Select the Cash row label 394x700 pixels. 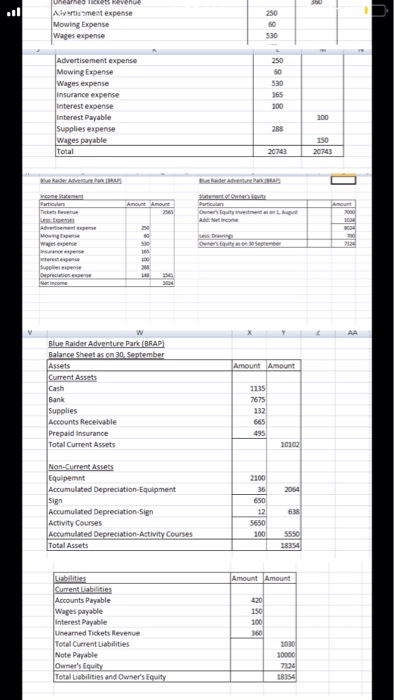56,388
